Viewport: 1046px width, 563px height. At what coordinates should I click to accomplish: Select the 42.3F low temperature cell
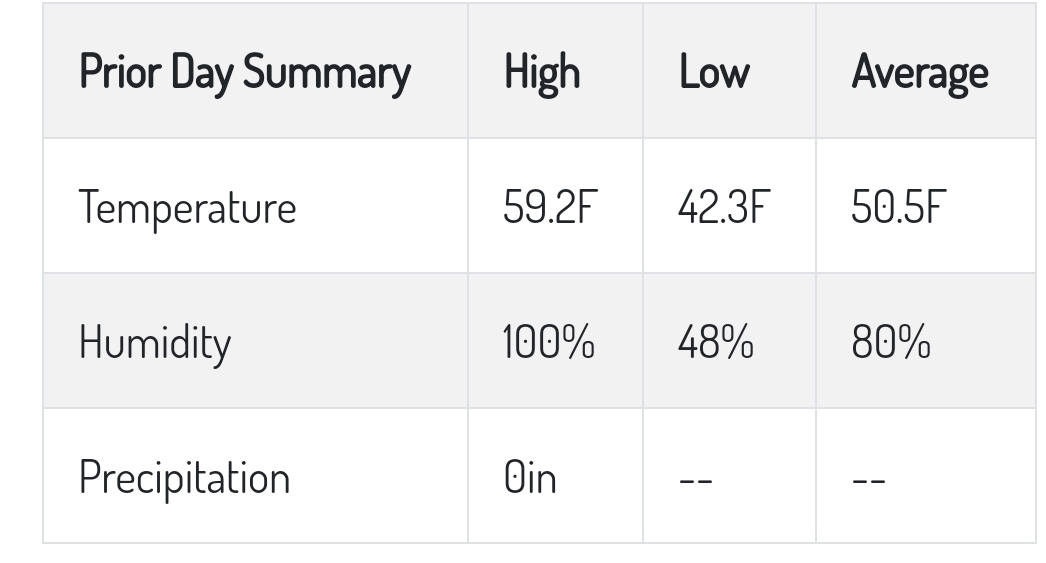pyautogui.click(x=724, y=207)
